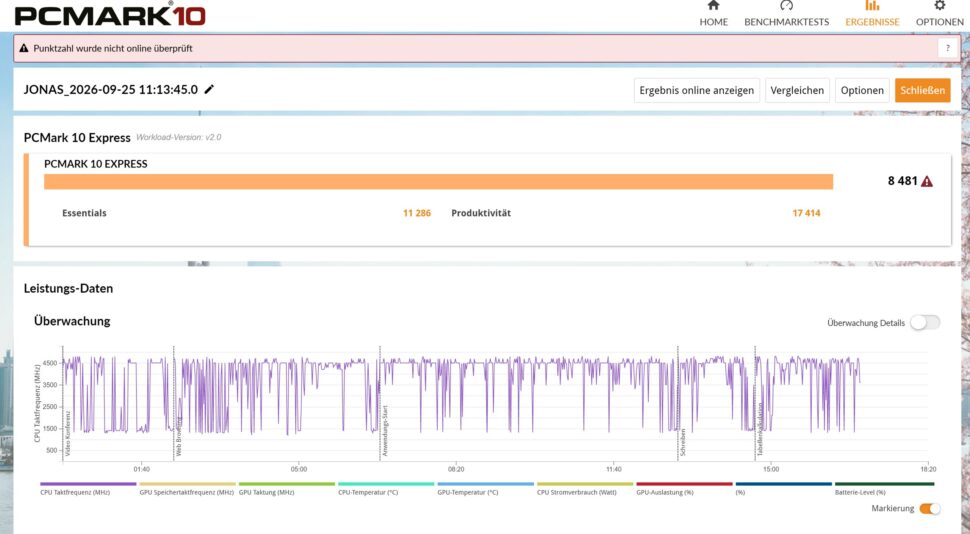Image resolution: width=970 pixels, height=534 pixels.
Task: Click the PCMark 10 logo
Action: pyautogui.click(x=109, y=15)
